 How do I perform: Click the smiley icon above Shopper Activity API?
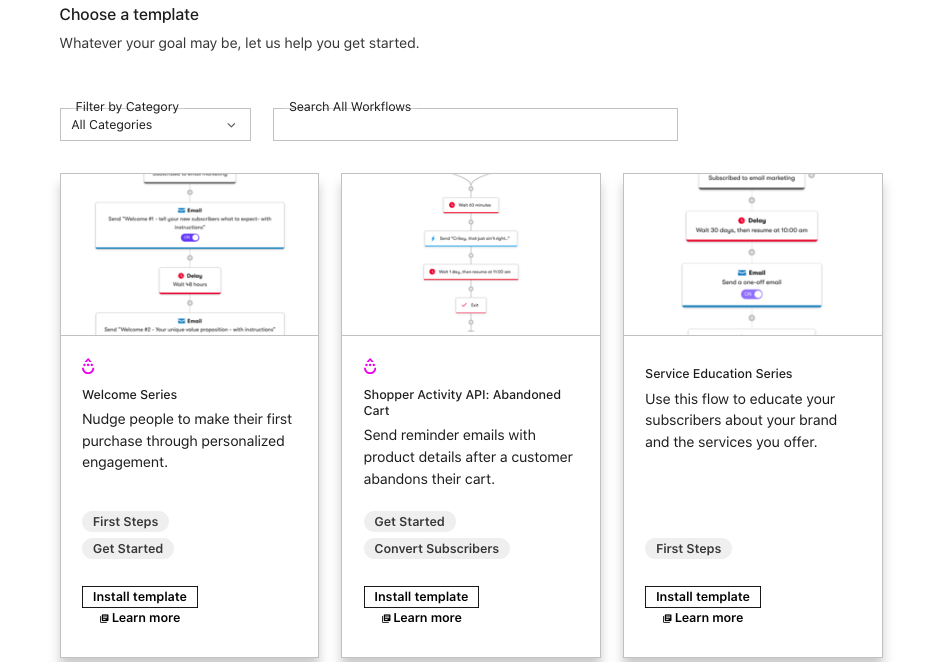[x=370, y=366]
